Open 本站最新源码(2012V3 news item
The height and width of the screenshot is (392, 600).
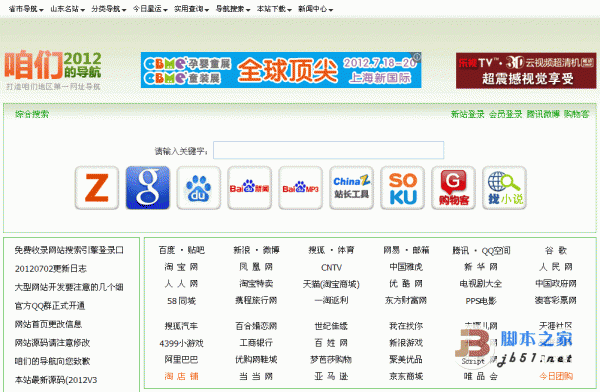click(x=56, y=380)
